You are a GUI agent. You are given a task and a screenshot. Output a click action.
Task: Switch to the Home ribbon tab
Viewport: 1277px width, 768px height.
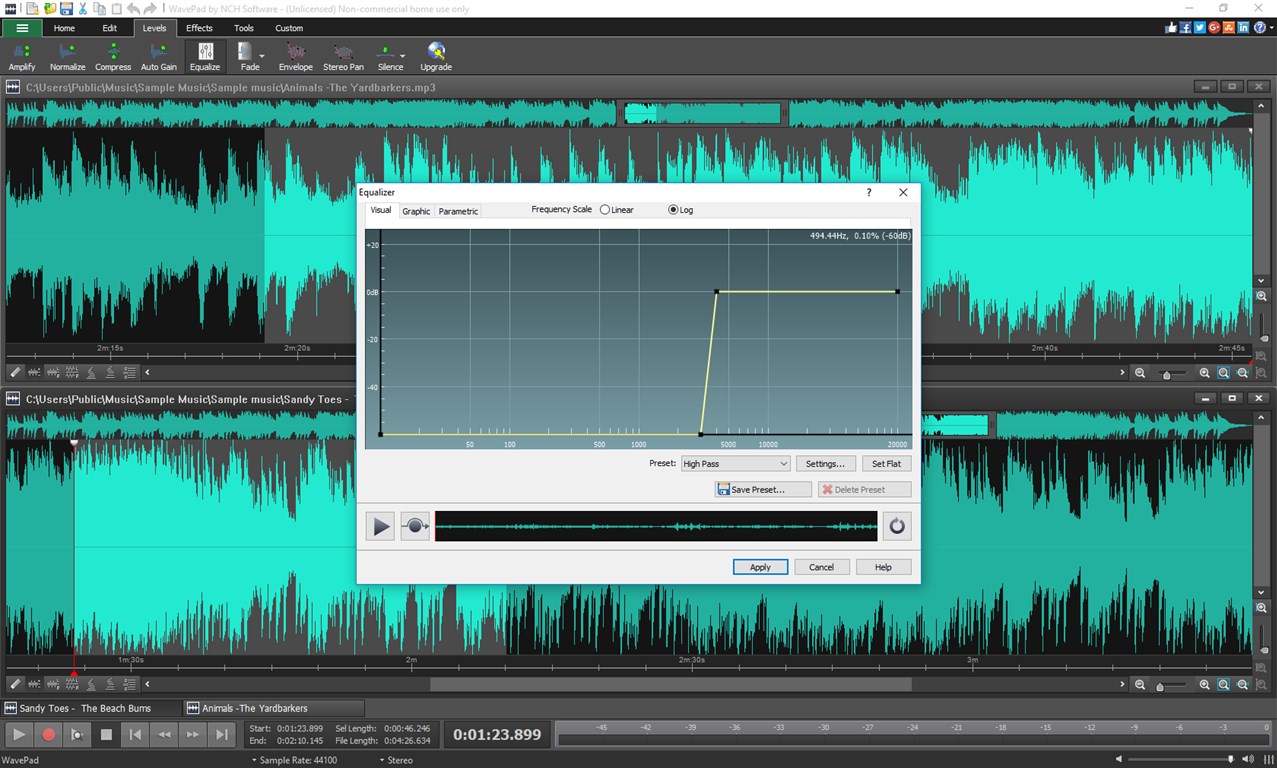point(64,28)
